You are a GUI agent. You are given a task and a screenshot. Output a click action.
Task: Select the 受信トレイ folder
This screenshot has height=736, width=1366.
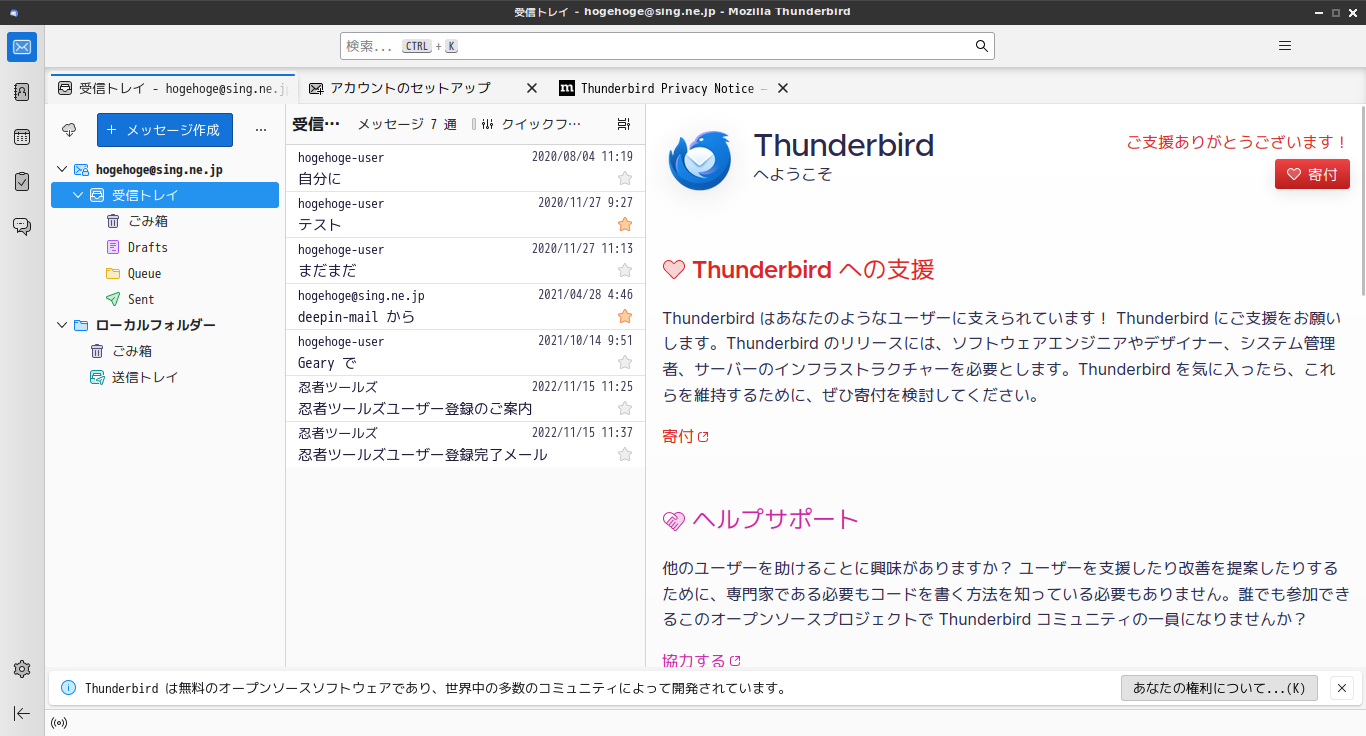(165, 195)
